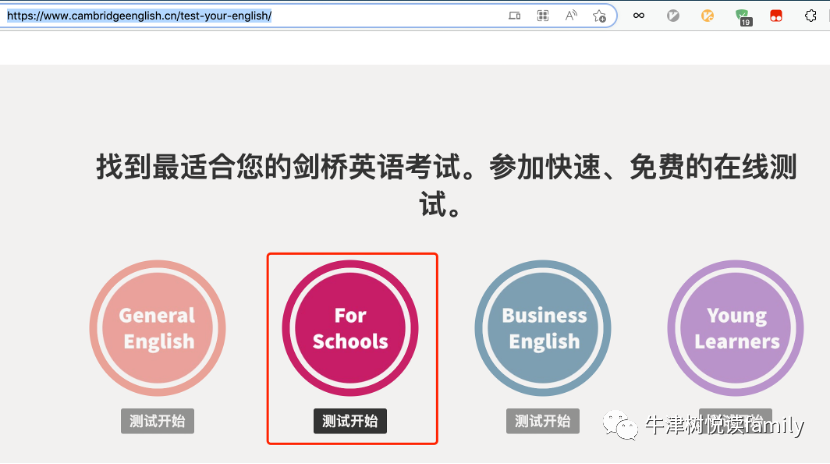This screenshot has width=830, height=464.
Task: Open the gray round extension icon
Action: [x=673, y=16]
